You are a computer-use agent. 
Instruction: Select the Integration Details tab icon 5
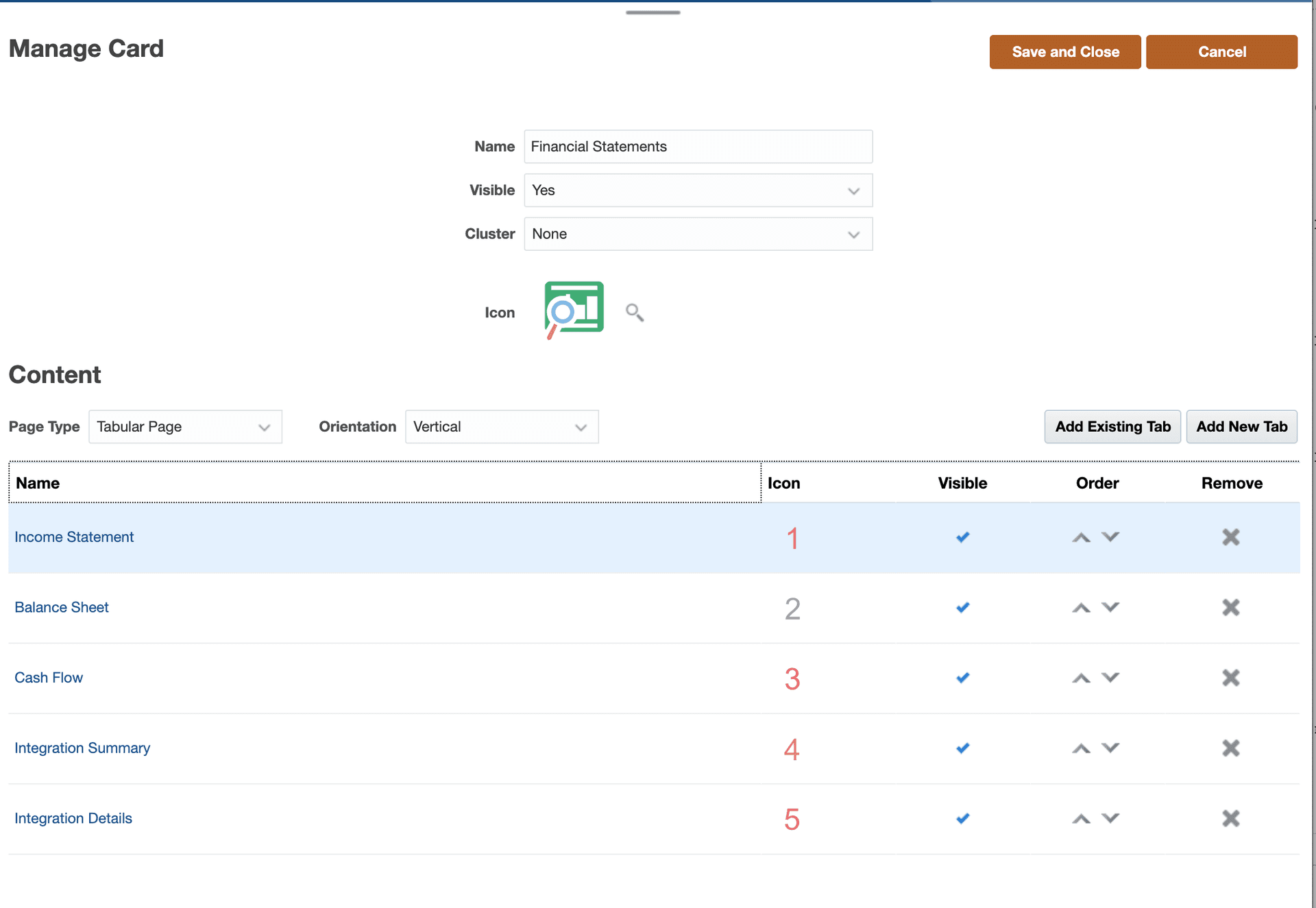pos(792,820)
